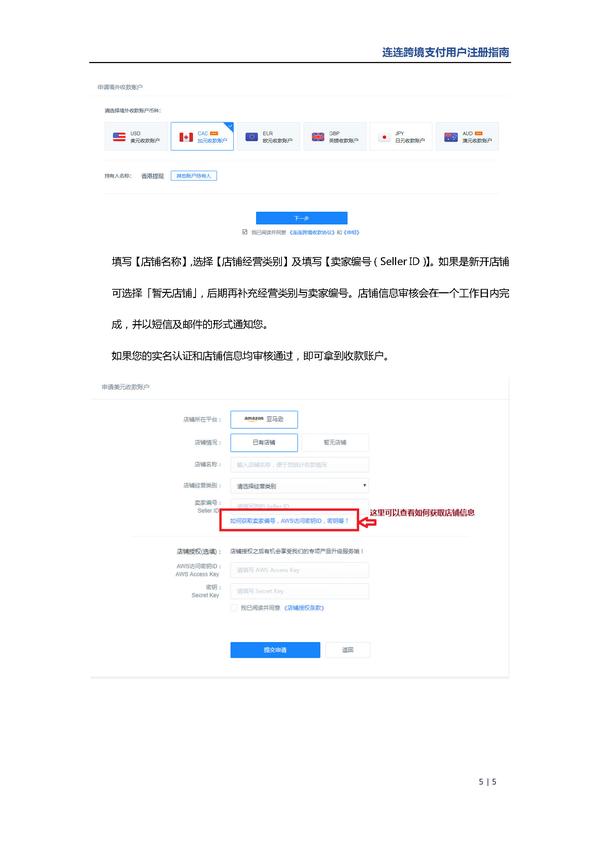Select the 暂无店铺 no store option
Viewport: 600px width, 848px height.
[x=335, y=442]
